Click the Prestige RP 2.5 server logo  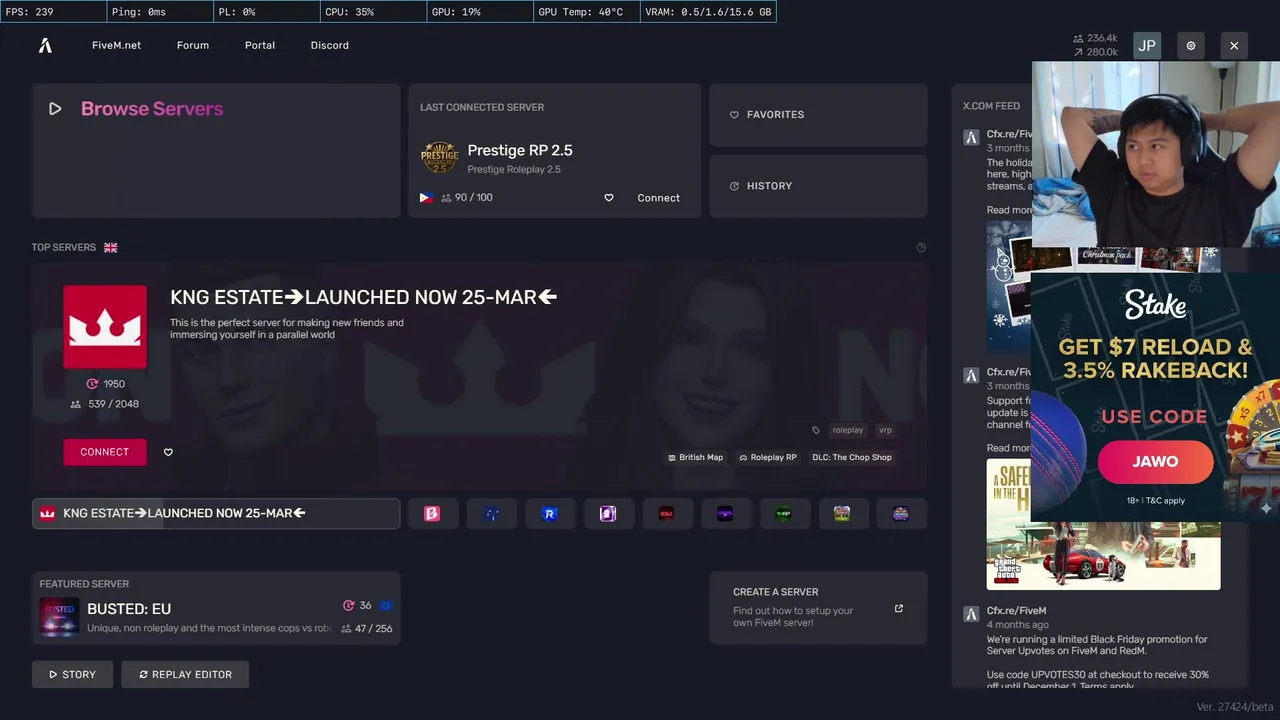[439, 158]
